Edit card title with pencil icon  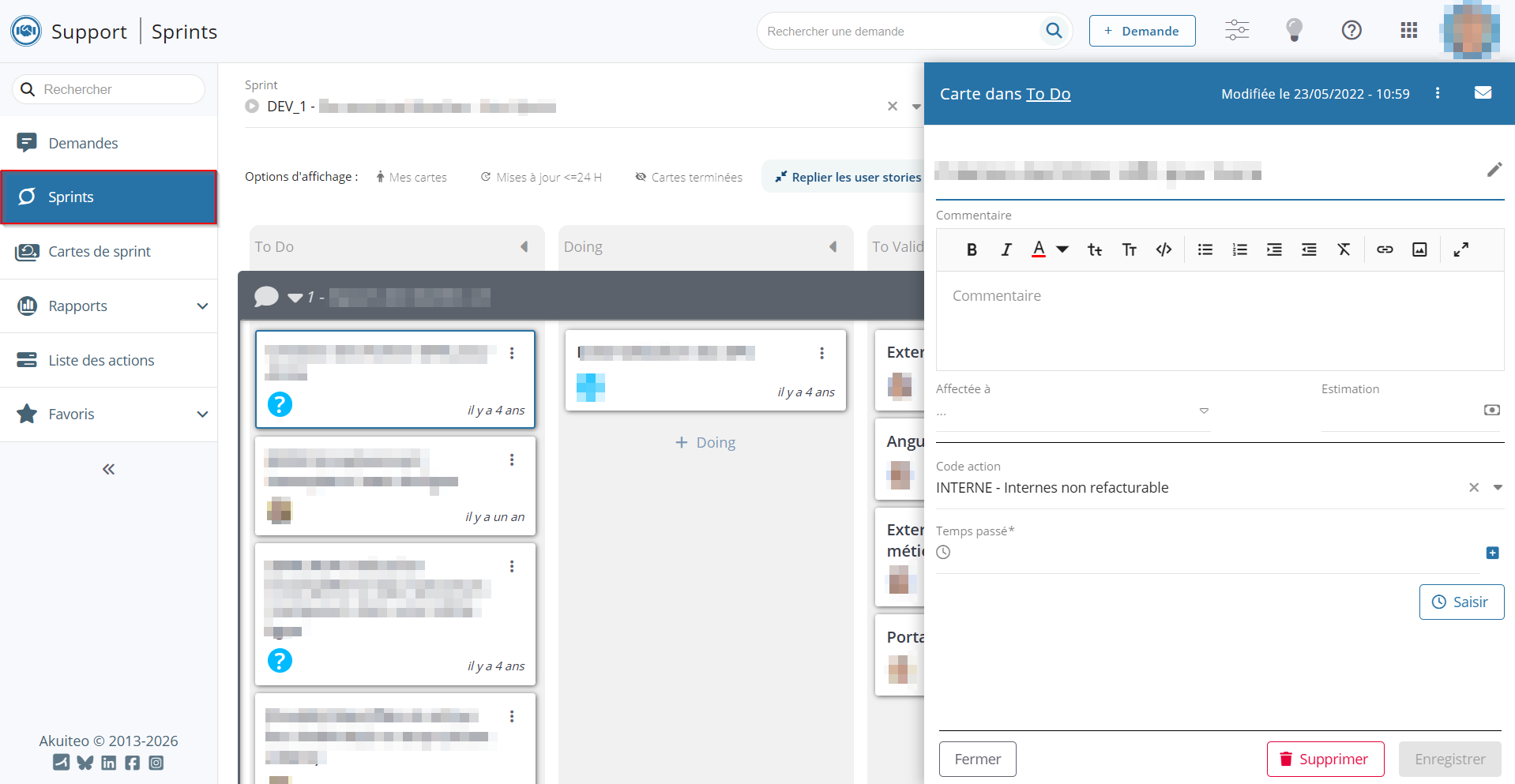[1494, 170]
